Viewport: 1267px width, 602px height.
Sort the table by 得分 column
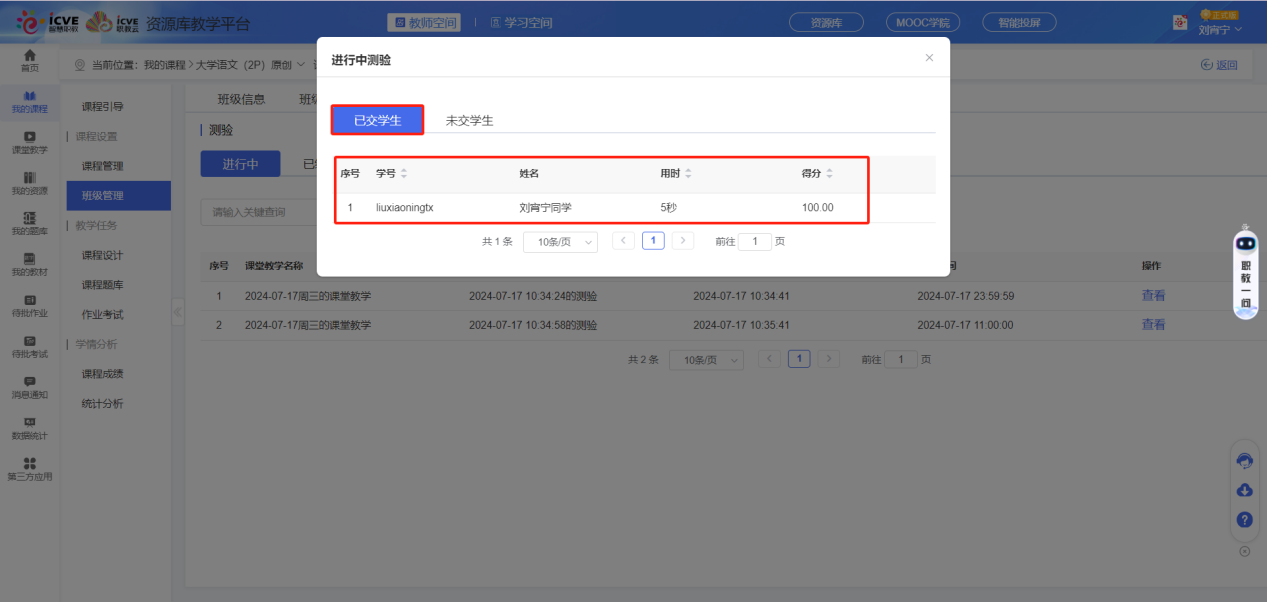point(829,174)
